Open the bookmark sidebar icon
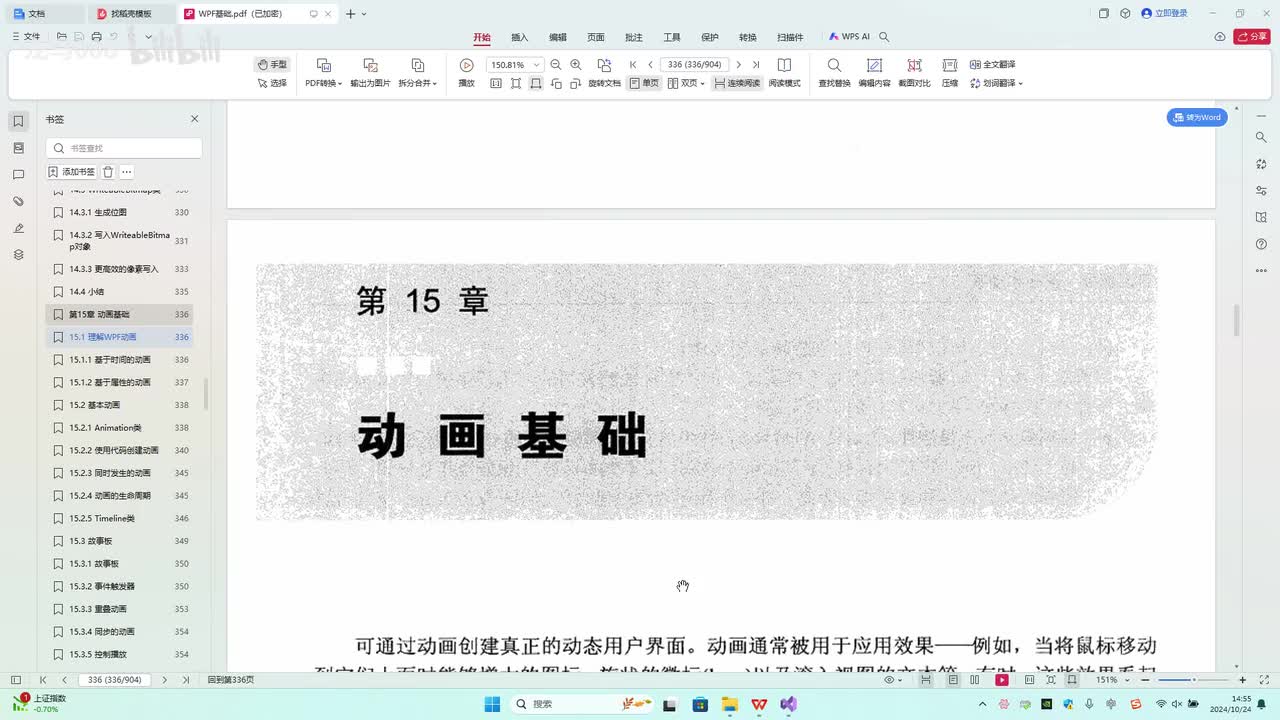 (18, 121)
